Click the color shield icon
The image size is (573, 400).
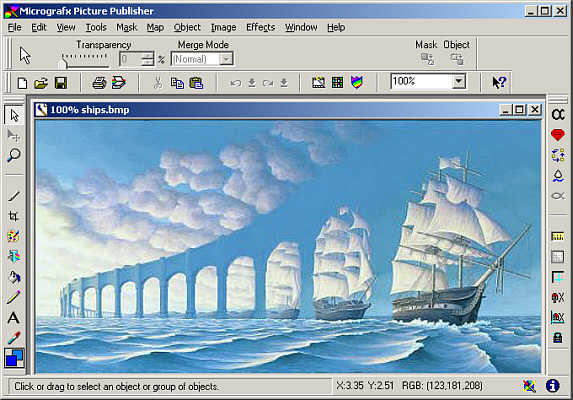(x=357, y=82)
